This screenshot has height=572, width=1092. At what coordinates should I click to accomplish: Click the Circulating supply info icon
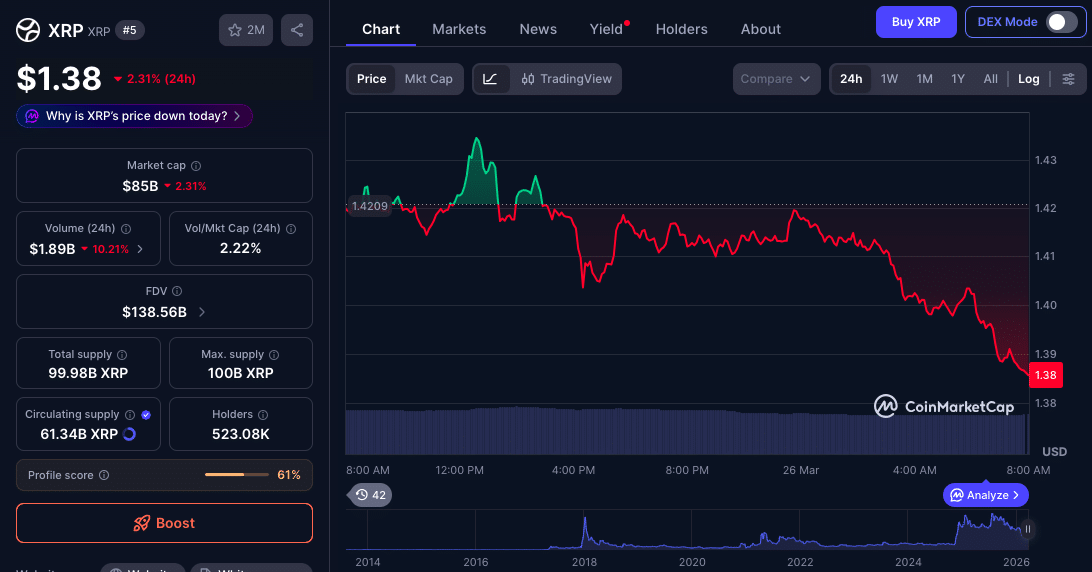130,415
